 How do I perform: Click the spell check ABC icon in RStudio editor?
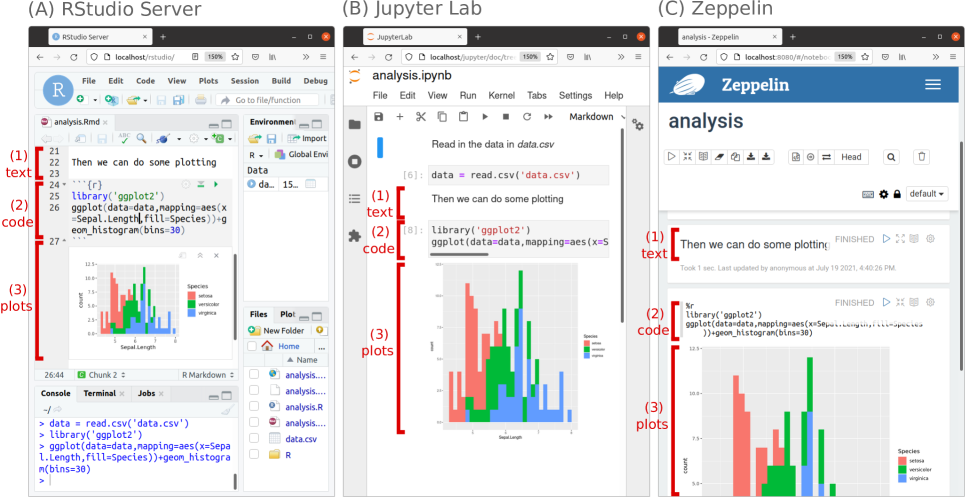click(124, 138)
